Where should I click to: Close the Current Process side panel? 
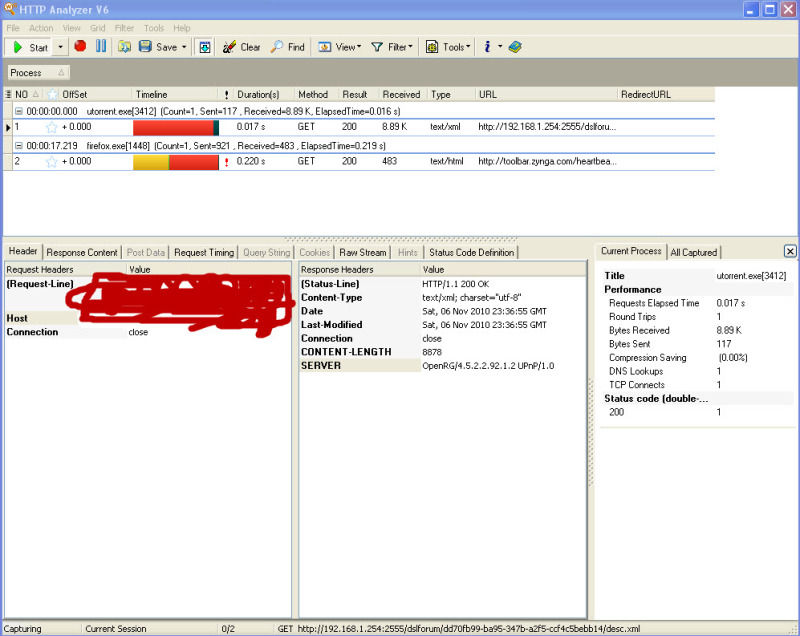point(790,252)
